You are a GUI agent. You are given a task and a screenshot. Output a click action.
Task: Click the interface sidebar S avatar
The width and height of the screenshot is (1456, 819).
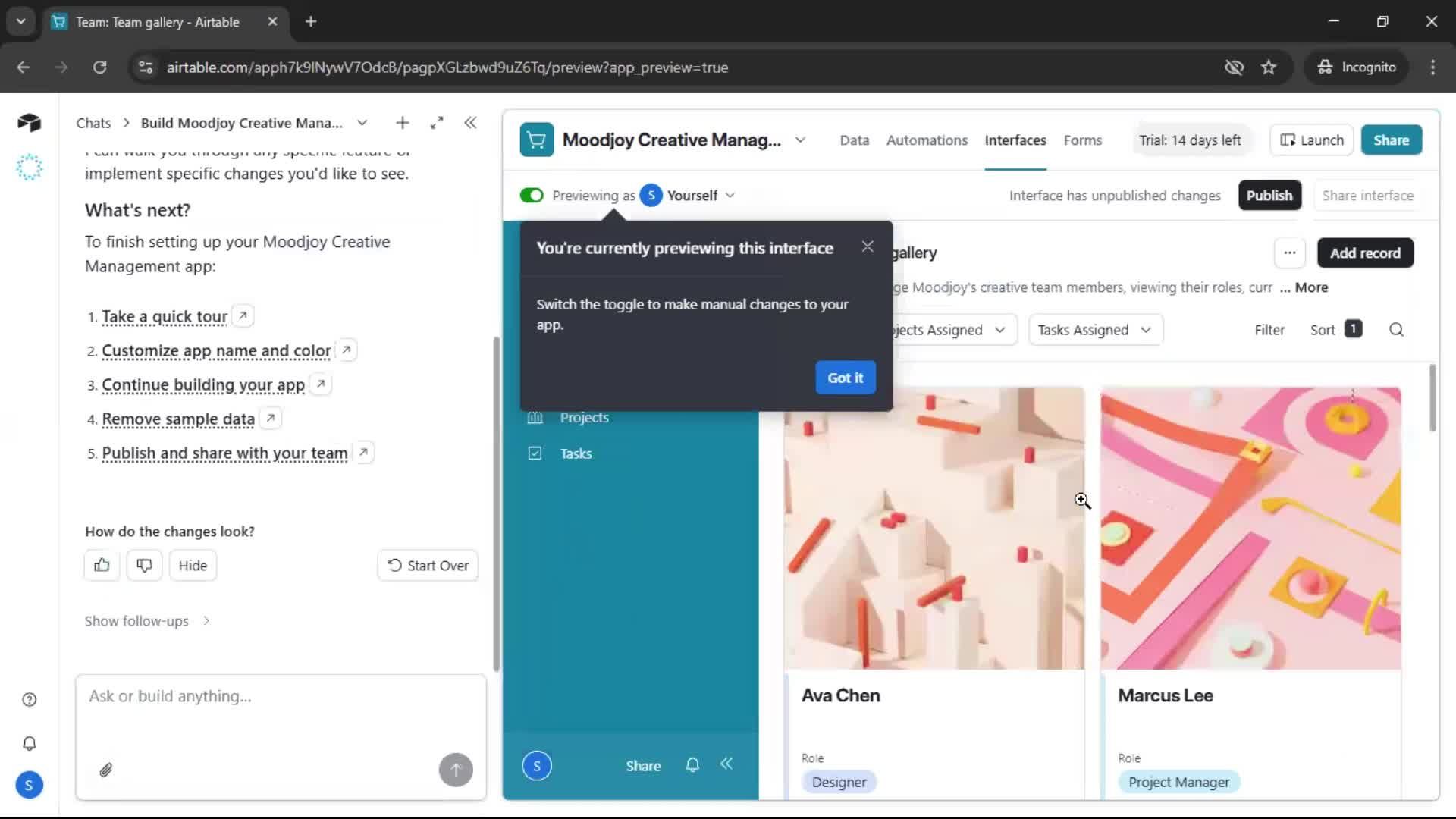pos(537,766)
